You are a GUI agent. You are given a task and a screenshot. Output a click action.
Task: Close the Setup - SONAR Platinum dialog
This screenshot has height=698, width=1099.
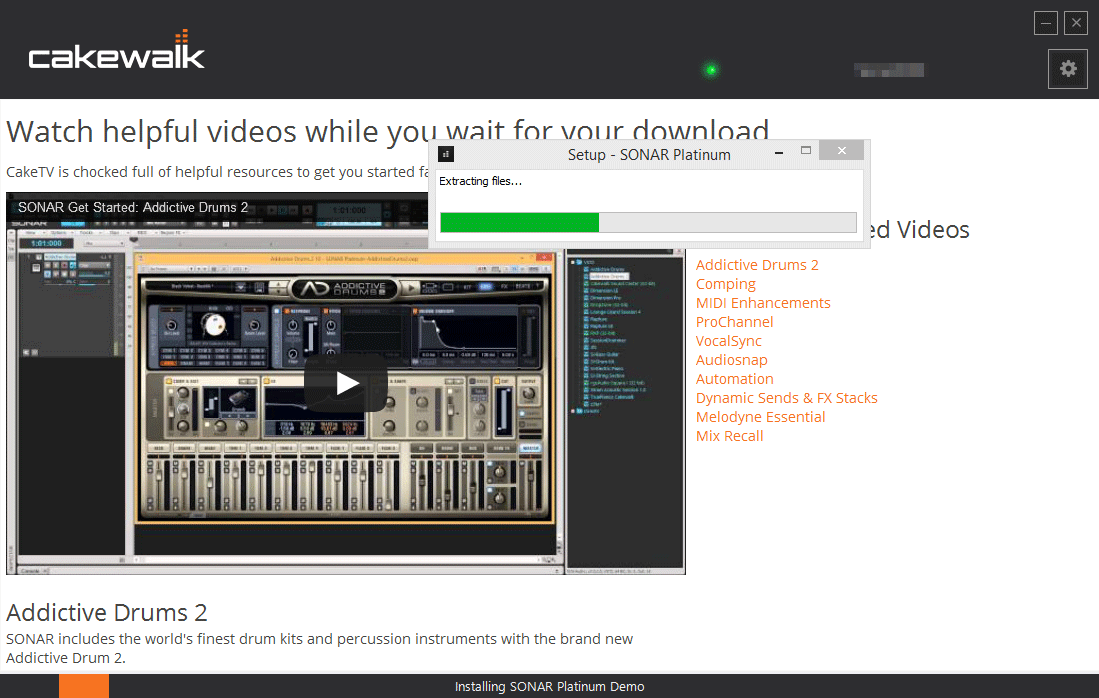point(841,151)
